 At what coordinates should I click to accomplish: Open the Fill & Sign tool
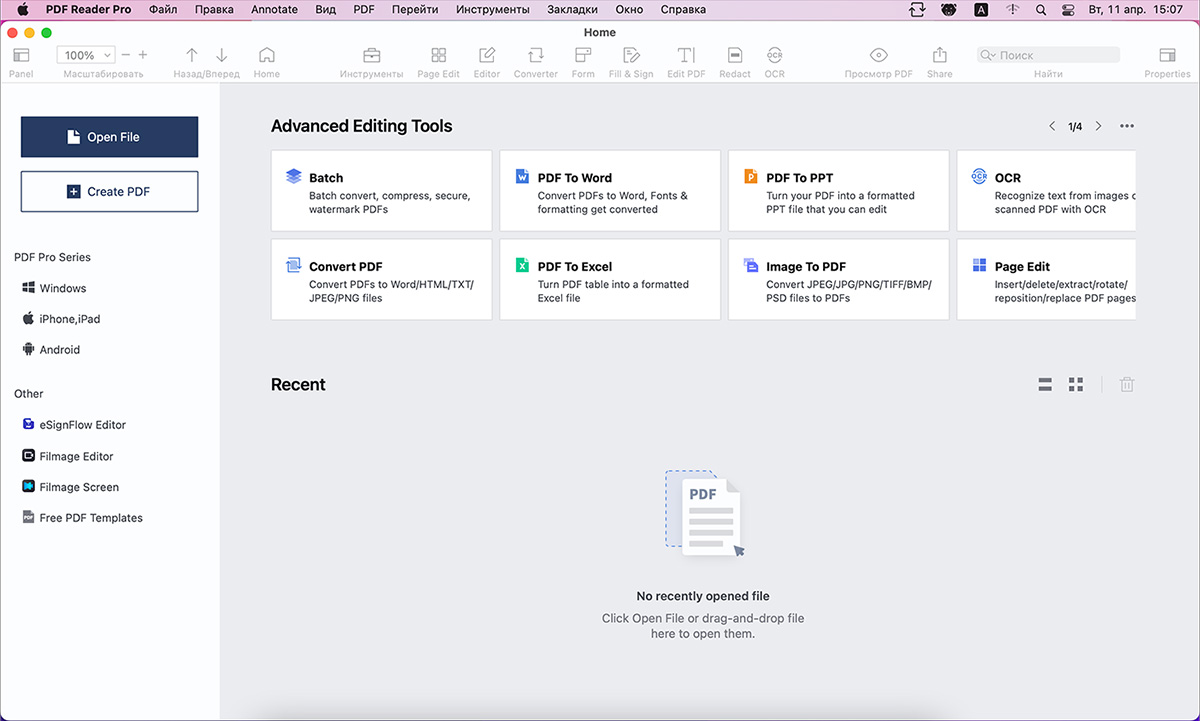(631, 55)
